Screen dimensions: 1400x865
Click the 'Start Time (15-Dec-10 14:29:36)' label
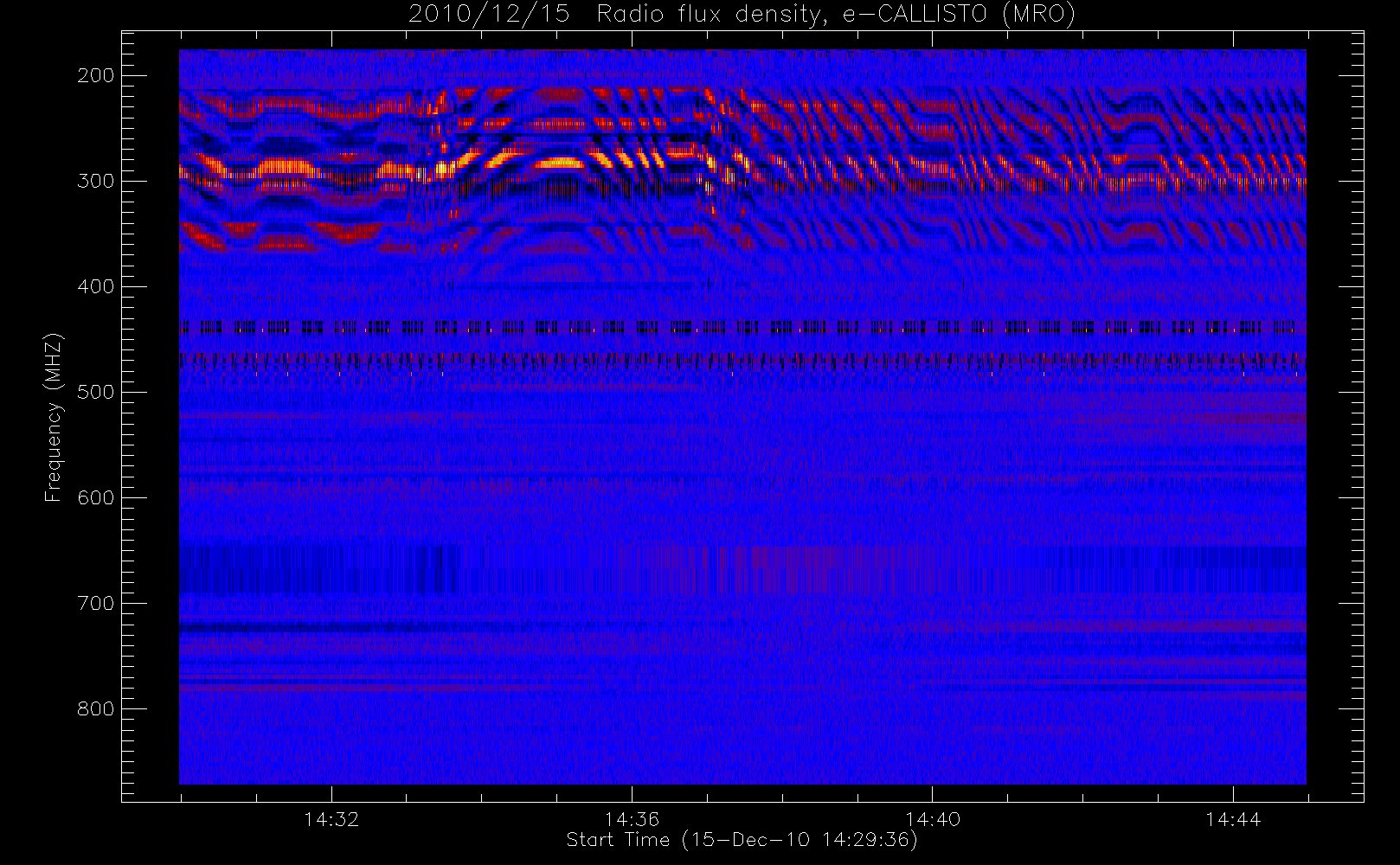[x=742, y=840]
